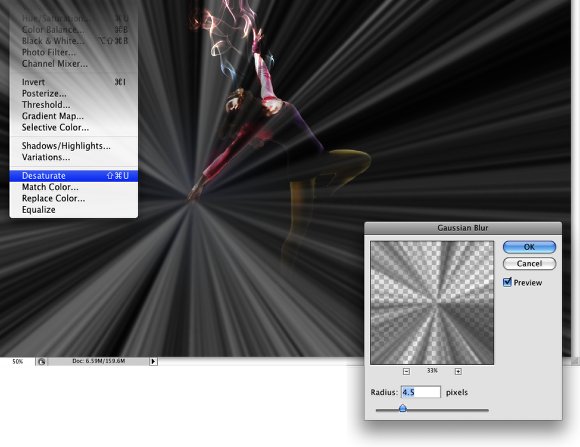
Task: Open Threshold adjustment
Action: click(74, 105)
